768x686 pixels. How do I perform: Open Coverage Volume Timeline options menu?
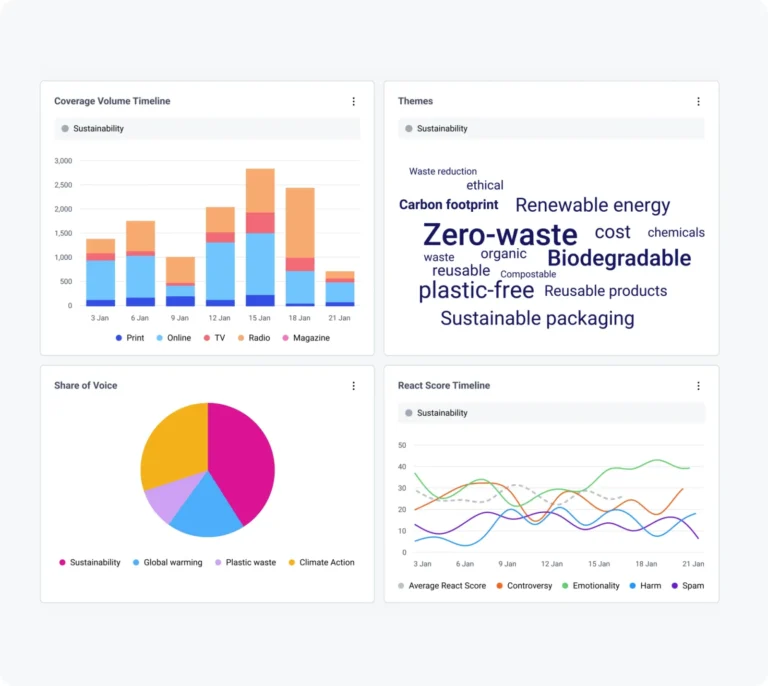point(354,101)
